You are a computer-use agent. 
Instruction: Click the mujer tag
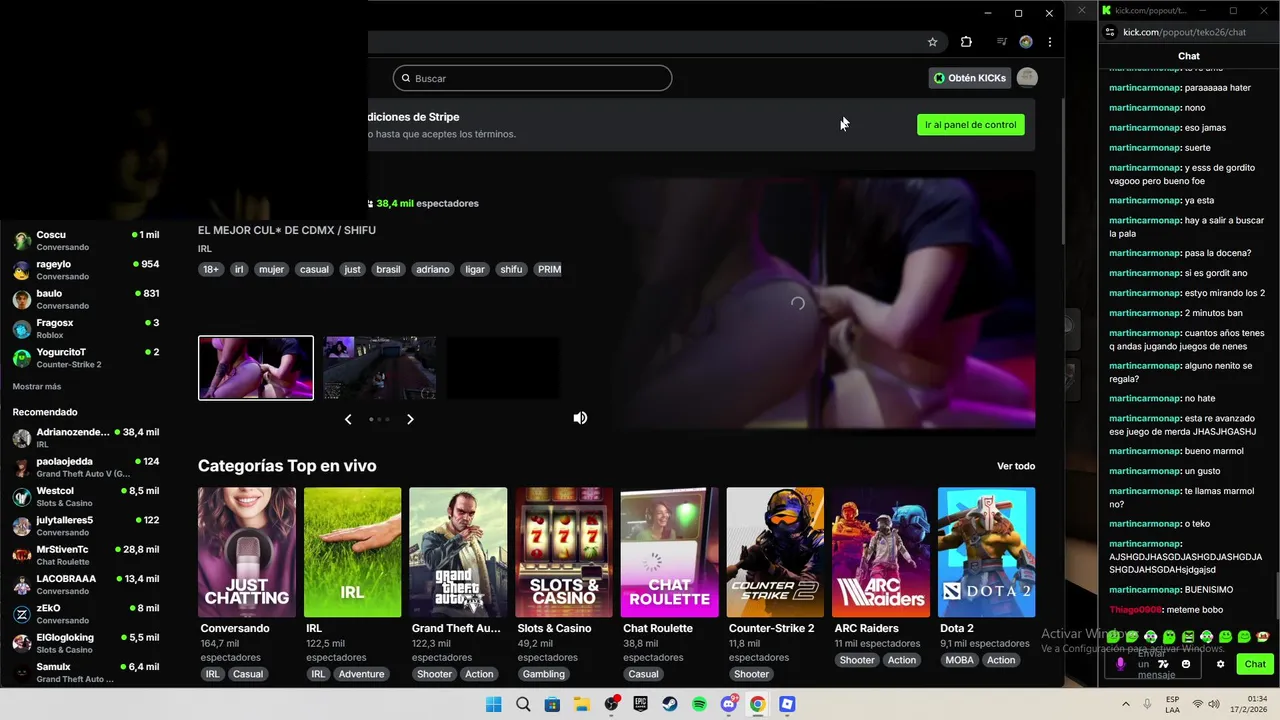coord(272,269)
